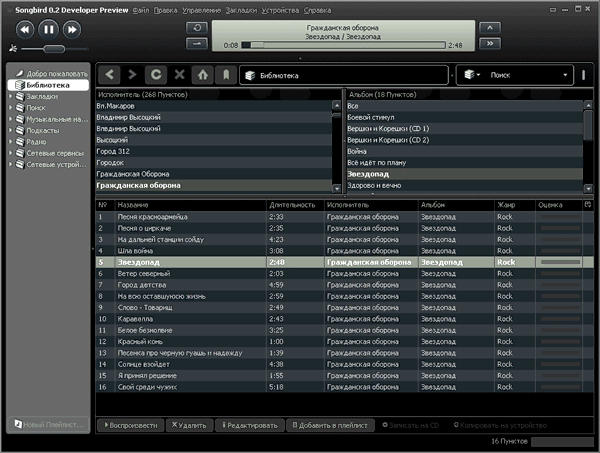Viewport: 600px width, 453px height.
Task: Toggle shuffle mode button
Action: (x=197, y=44)
